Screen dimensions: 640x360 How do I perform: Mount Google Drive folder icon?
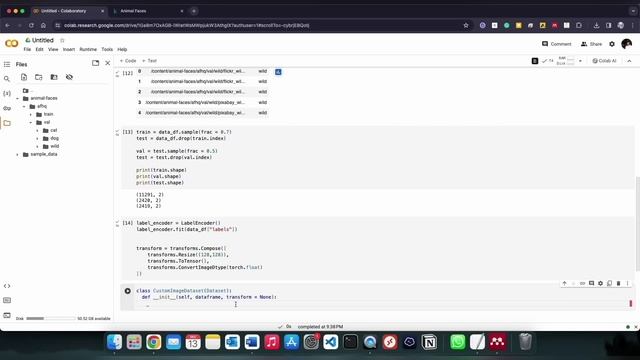pyautogui.click(x=54, y=77)
